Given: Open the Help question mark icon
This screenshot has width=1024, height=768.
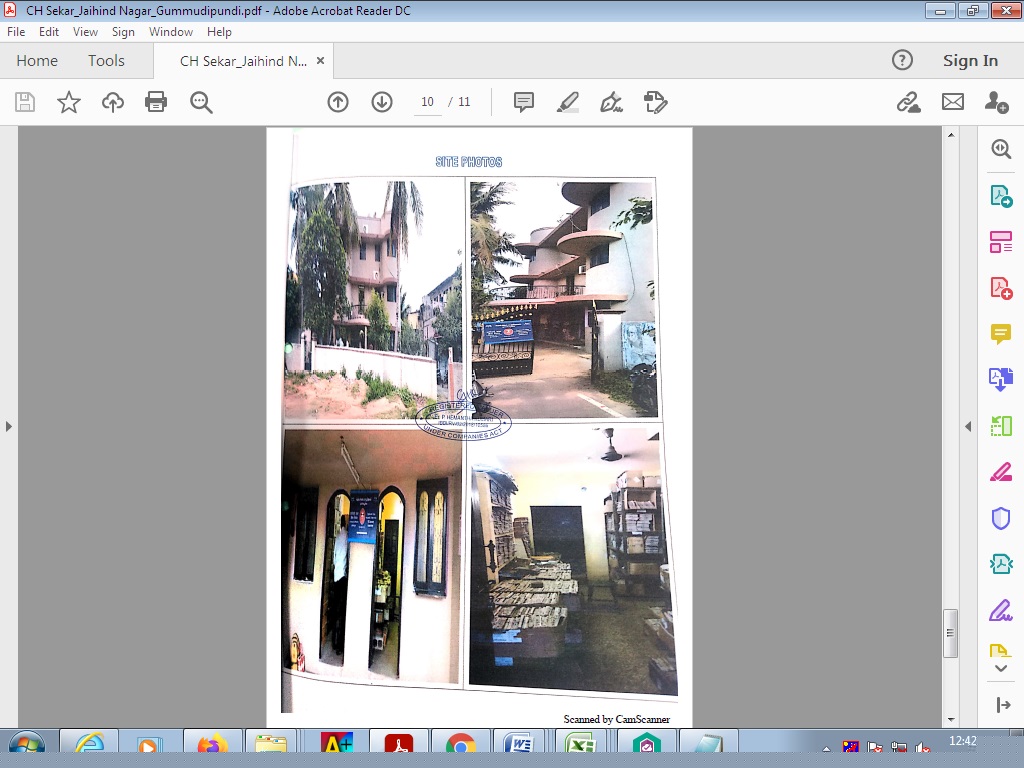Looking at the screenshot, I should [902, 60].
